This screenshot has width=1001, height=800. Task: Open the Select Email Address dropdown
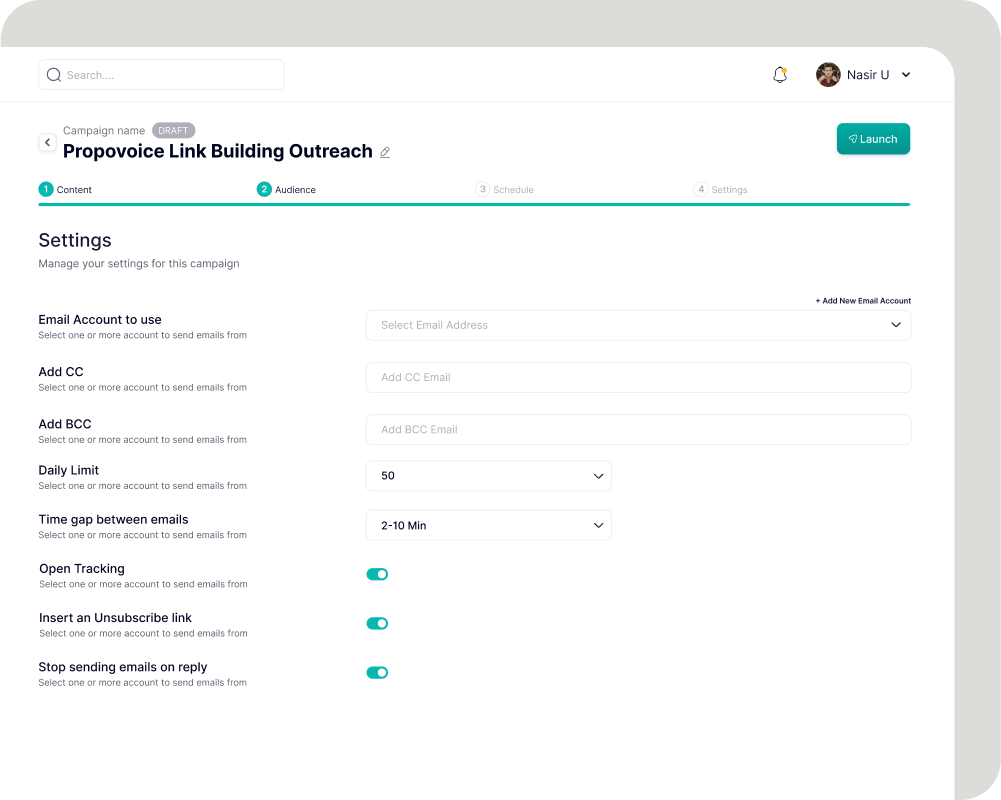[638, 325]
